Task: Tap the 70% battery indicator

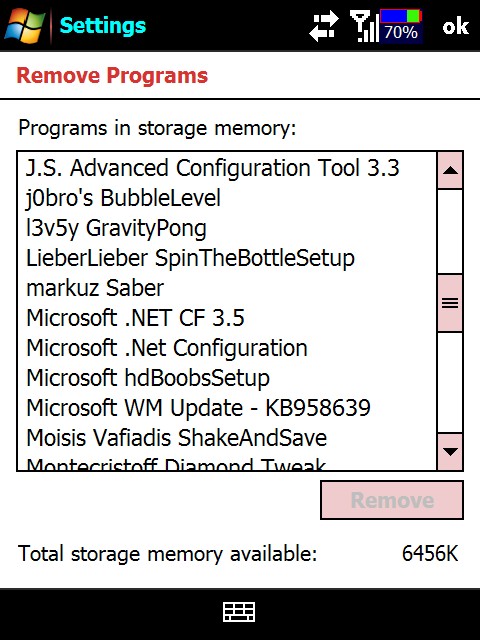Action: pos(401,26)
